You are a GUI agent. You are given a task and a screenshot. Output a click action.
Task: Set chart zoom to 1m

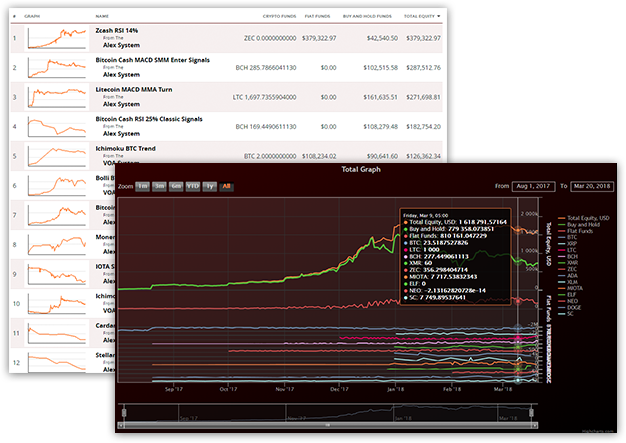[143, 186]
